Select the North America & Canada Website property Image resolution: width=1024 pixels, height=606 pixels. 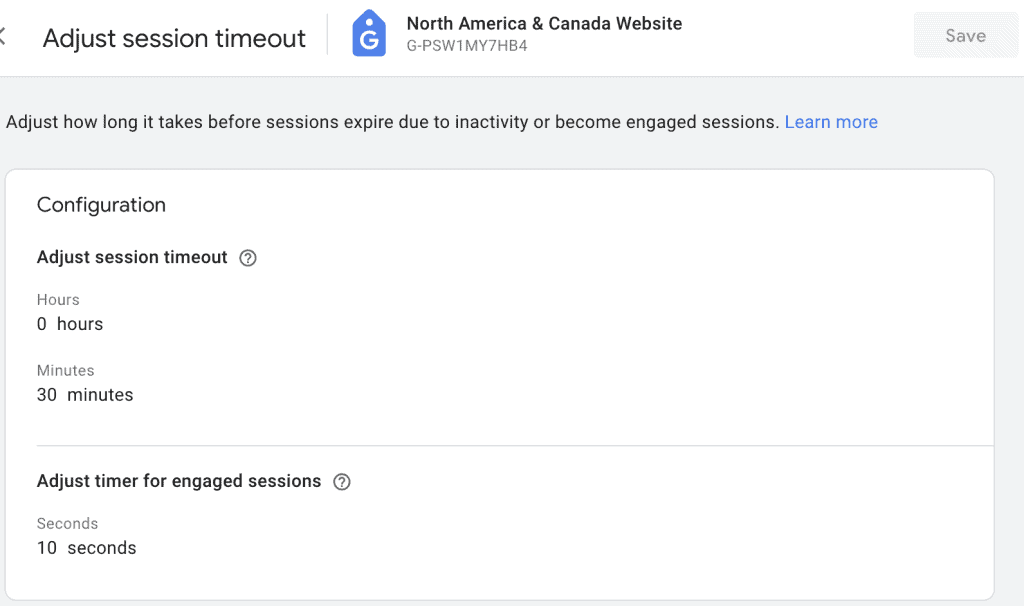point(545,23)
